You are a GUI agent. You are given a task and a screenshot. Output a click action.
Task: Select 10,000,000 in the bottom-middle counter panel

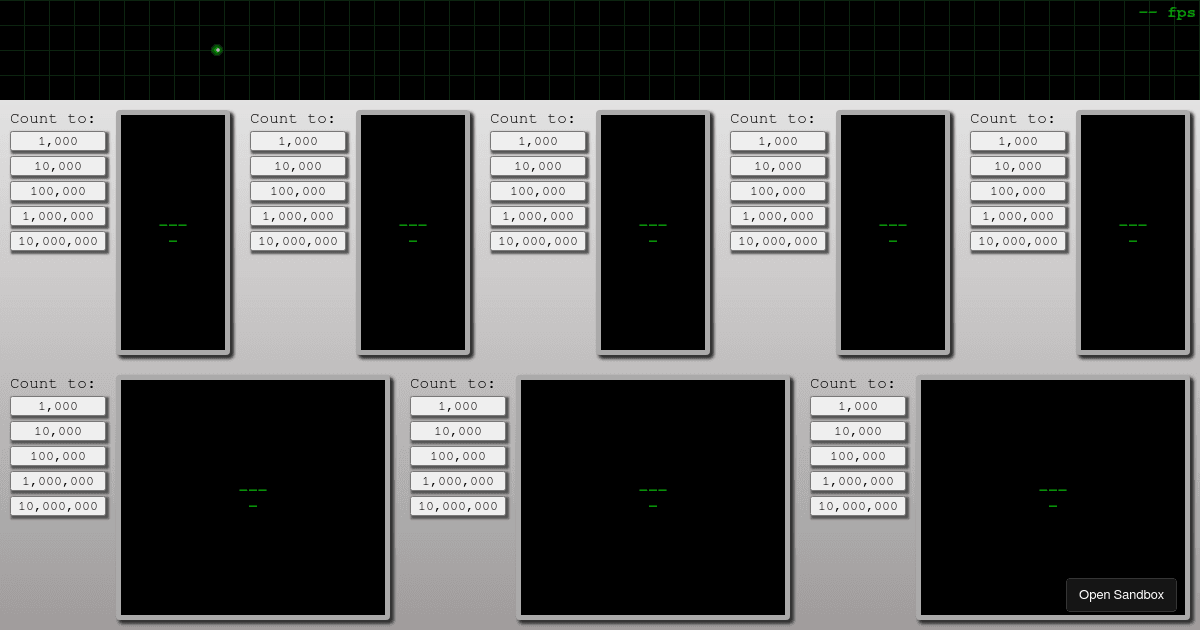point(458,506)
